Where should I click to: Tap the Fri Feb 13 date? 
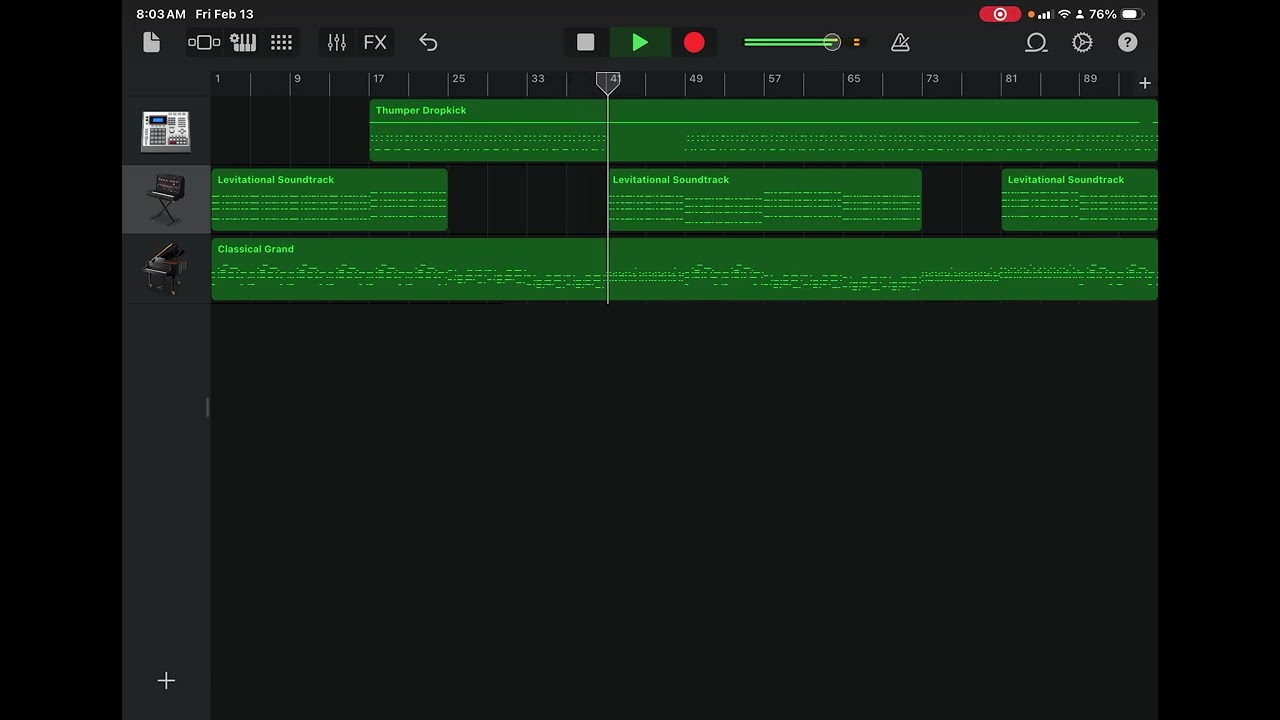point(225,14)
